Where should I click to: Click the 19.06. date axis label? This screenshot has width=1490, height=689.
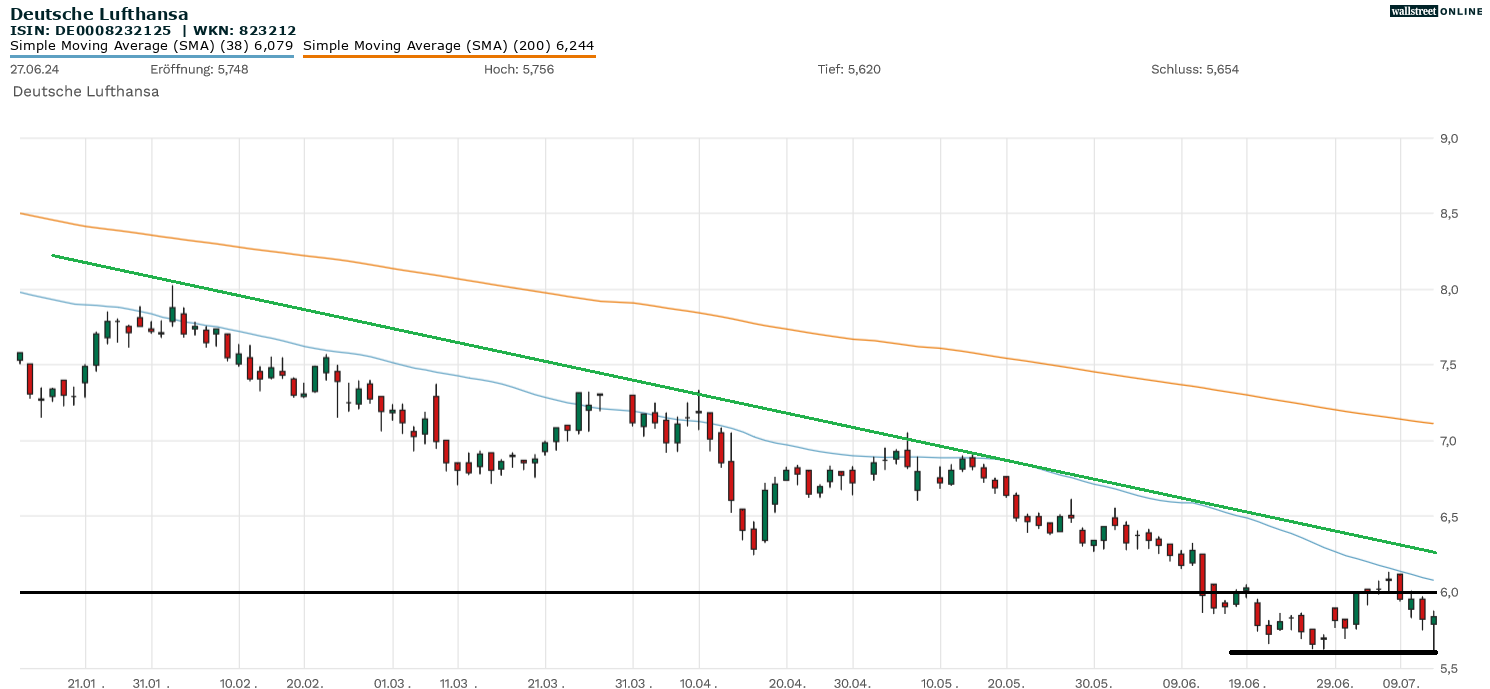(1247, 683)
